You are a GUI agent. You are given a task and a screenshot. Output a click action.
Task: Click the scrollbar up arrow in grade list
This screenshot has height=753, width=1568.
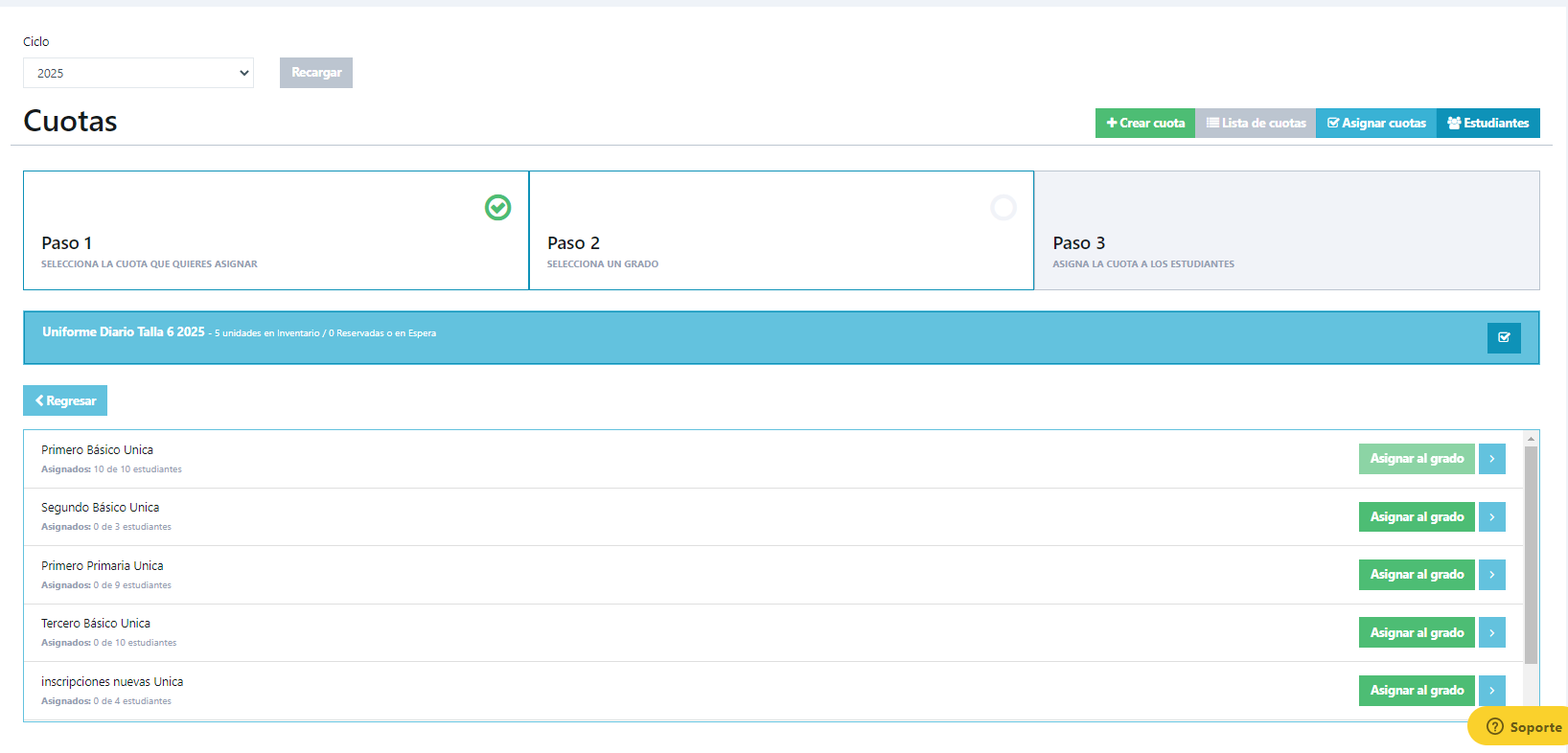1531,438
